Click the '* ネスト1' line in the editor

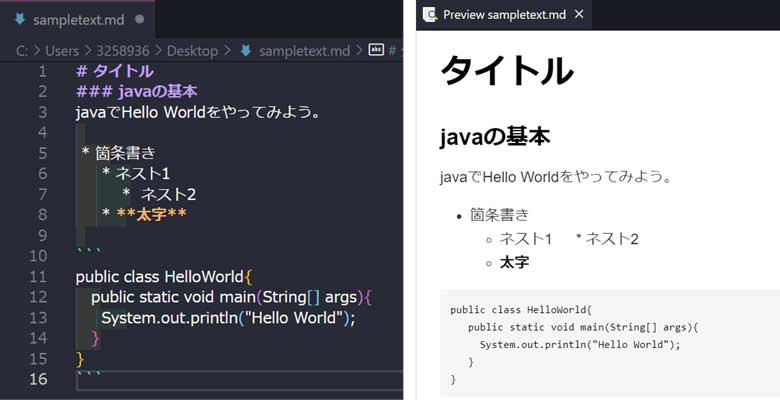pos(136,174)
